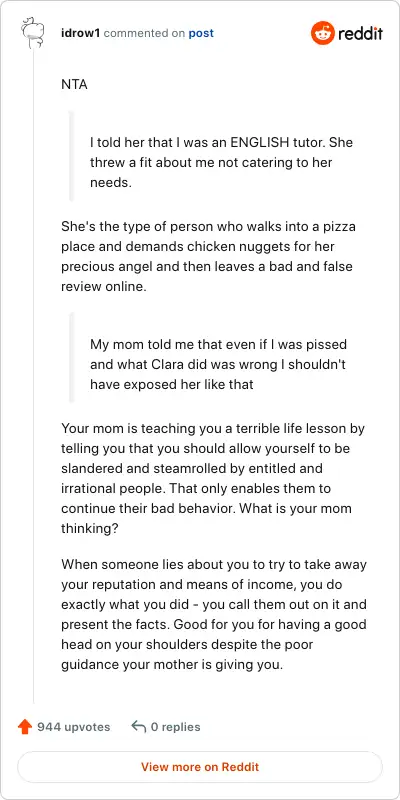400x800 pixels.
Task: Click the pizza place chicken nuggets paragraph
Action: pos(208,256)
